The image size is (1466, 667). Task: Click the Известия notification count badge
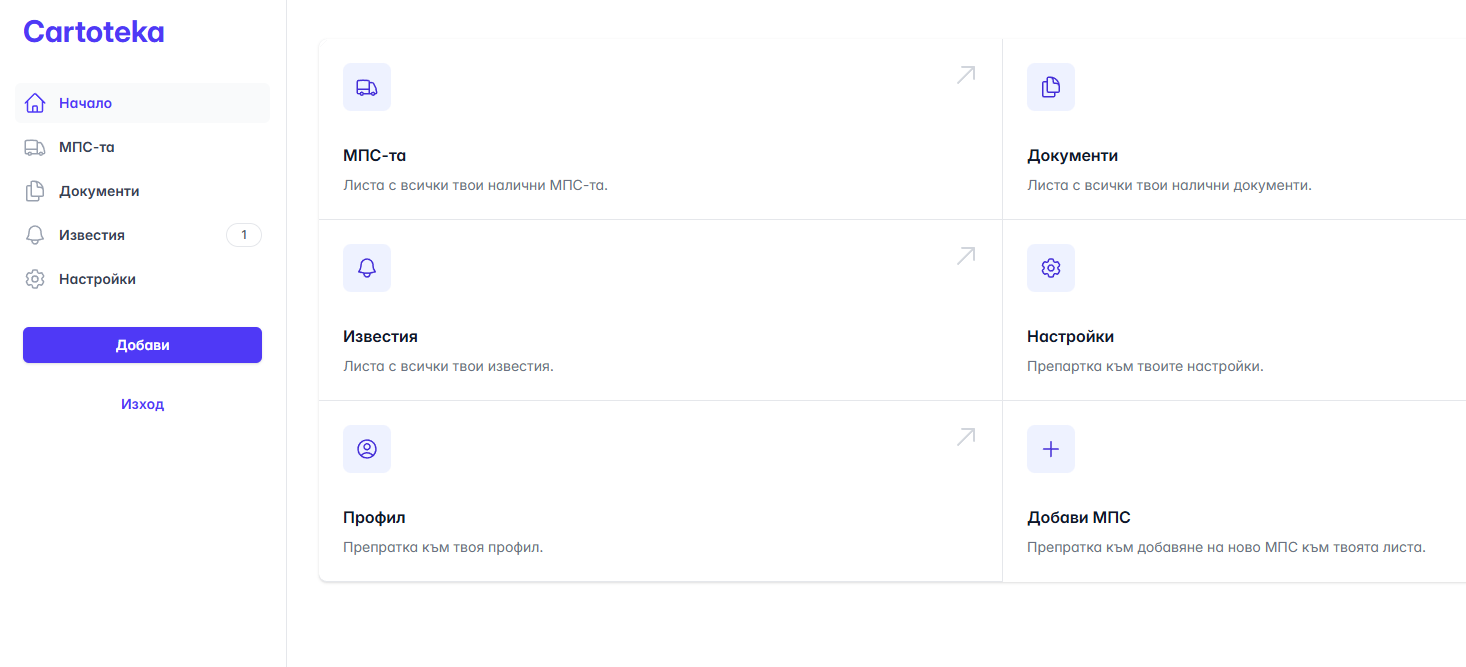(x=244, y=235)
